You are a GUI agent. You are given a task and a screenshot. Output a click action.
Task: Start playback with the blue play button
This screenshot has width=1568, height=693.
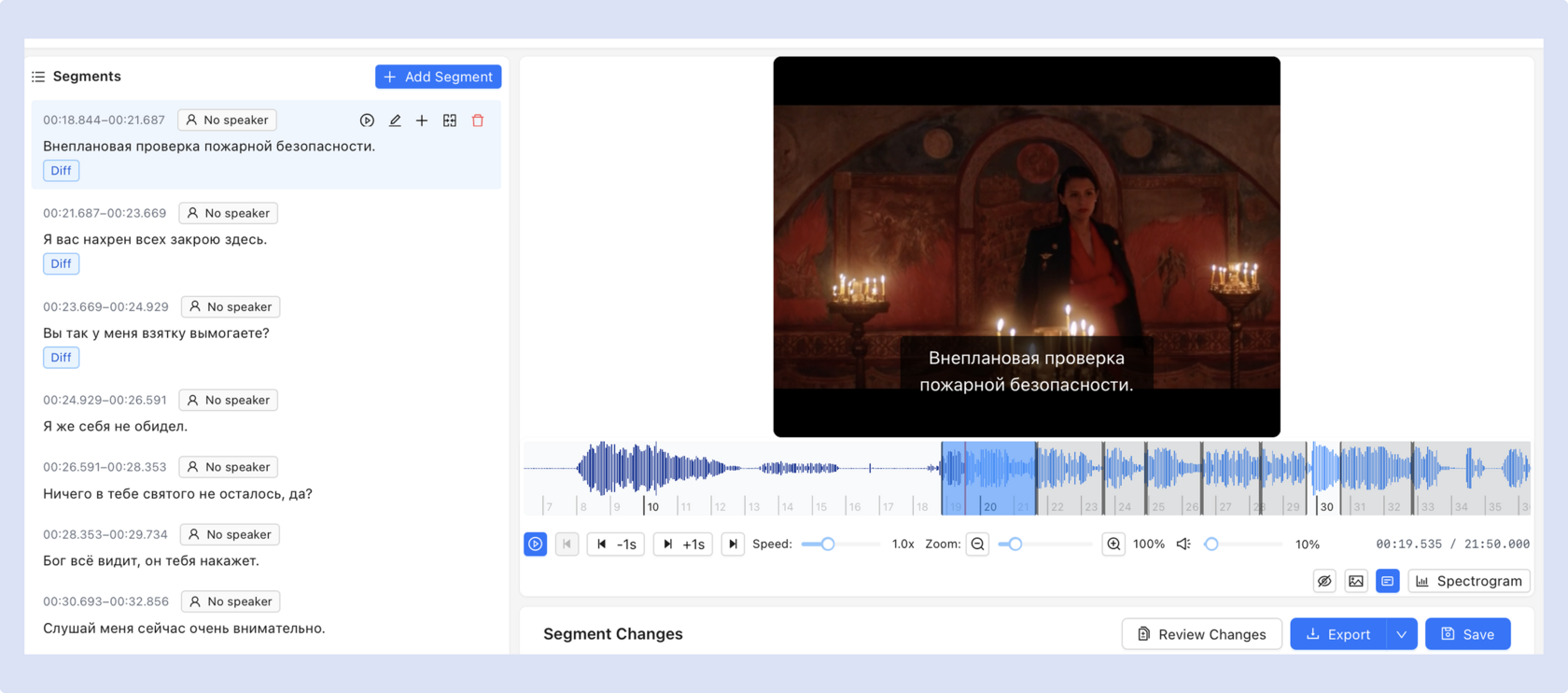pos(536,544)
